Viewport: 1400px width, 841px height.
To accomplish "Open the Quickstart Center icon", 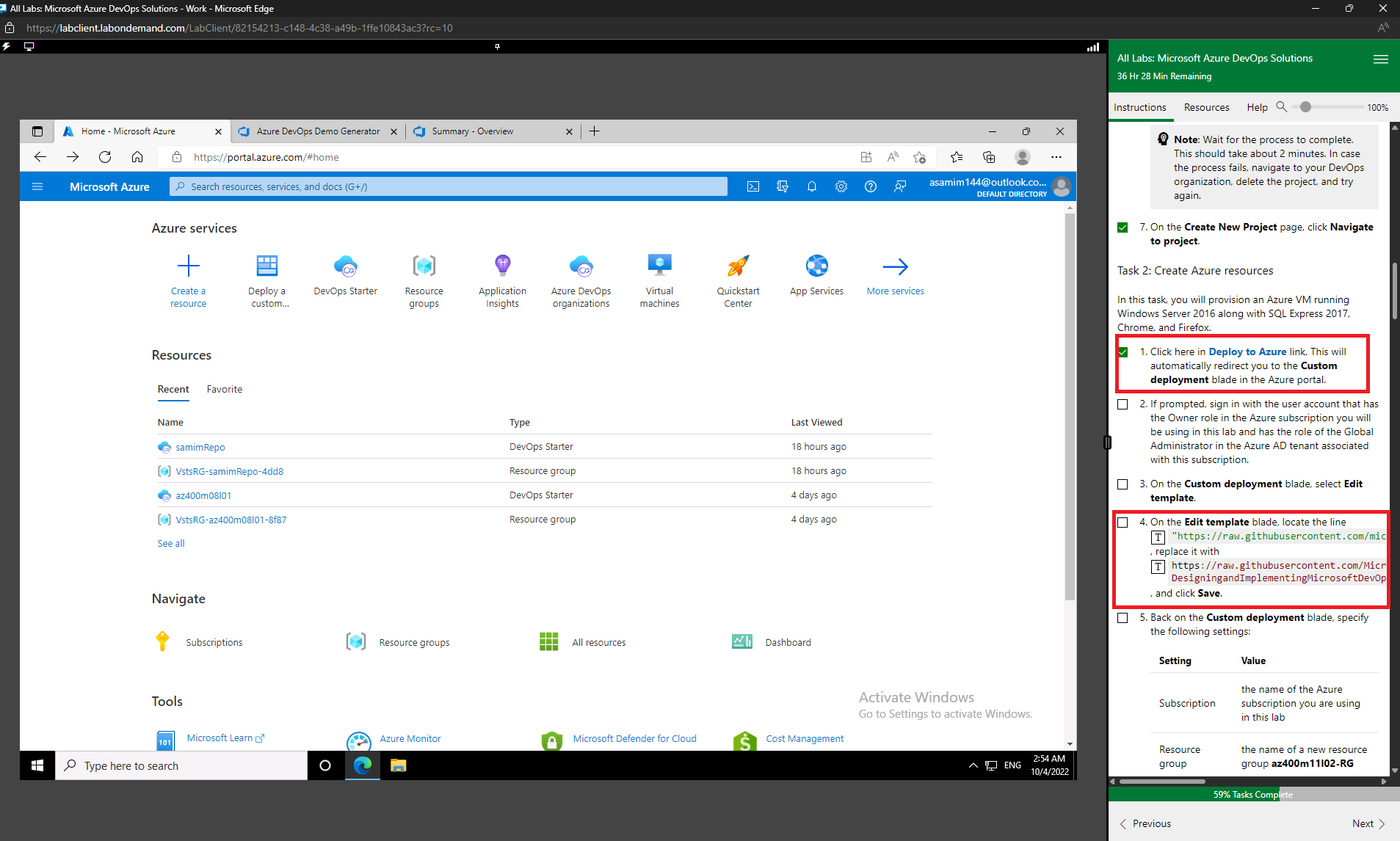I will [738, 266].
